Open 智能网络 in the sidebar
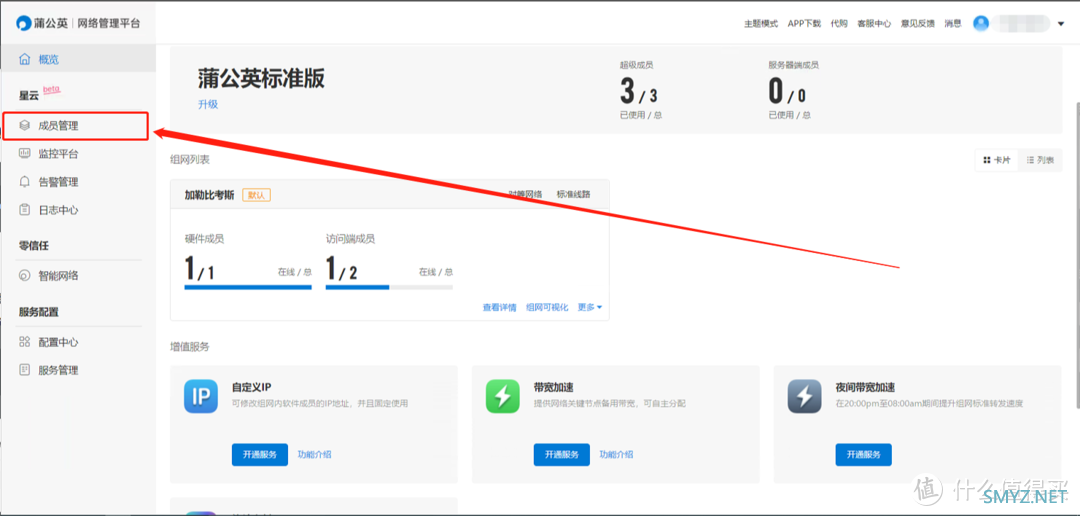This screenshot has width=1080, height=516. 59,276
